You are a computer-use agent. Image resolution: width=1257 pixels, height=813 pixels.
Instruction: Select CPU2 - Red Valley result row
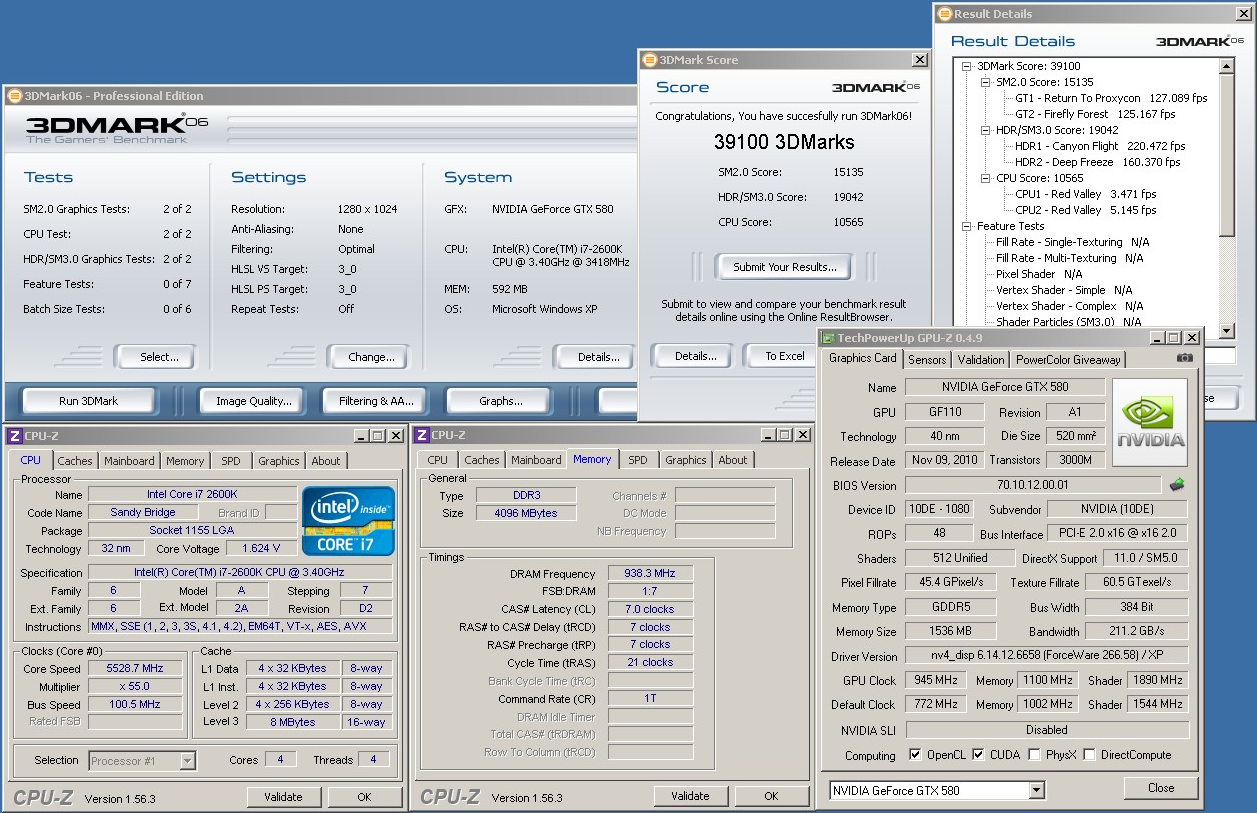click(x=1085, y=210)
